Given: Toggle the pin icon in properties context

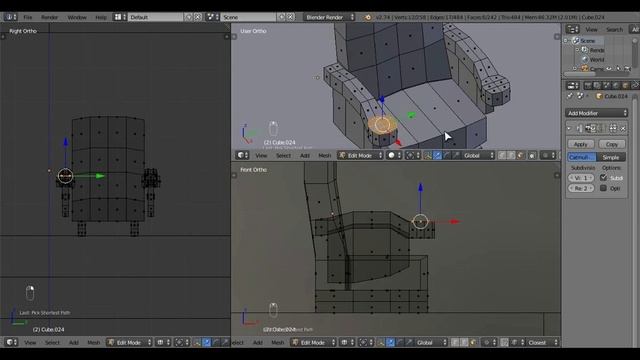Looking at the screenshot, I should point(570,96).
